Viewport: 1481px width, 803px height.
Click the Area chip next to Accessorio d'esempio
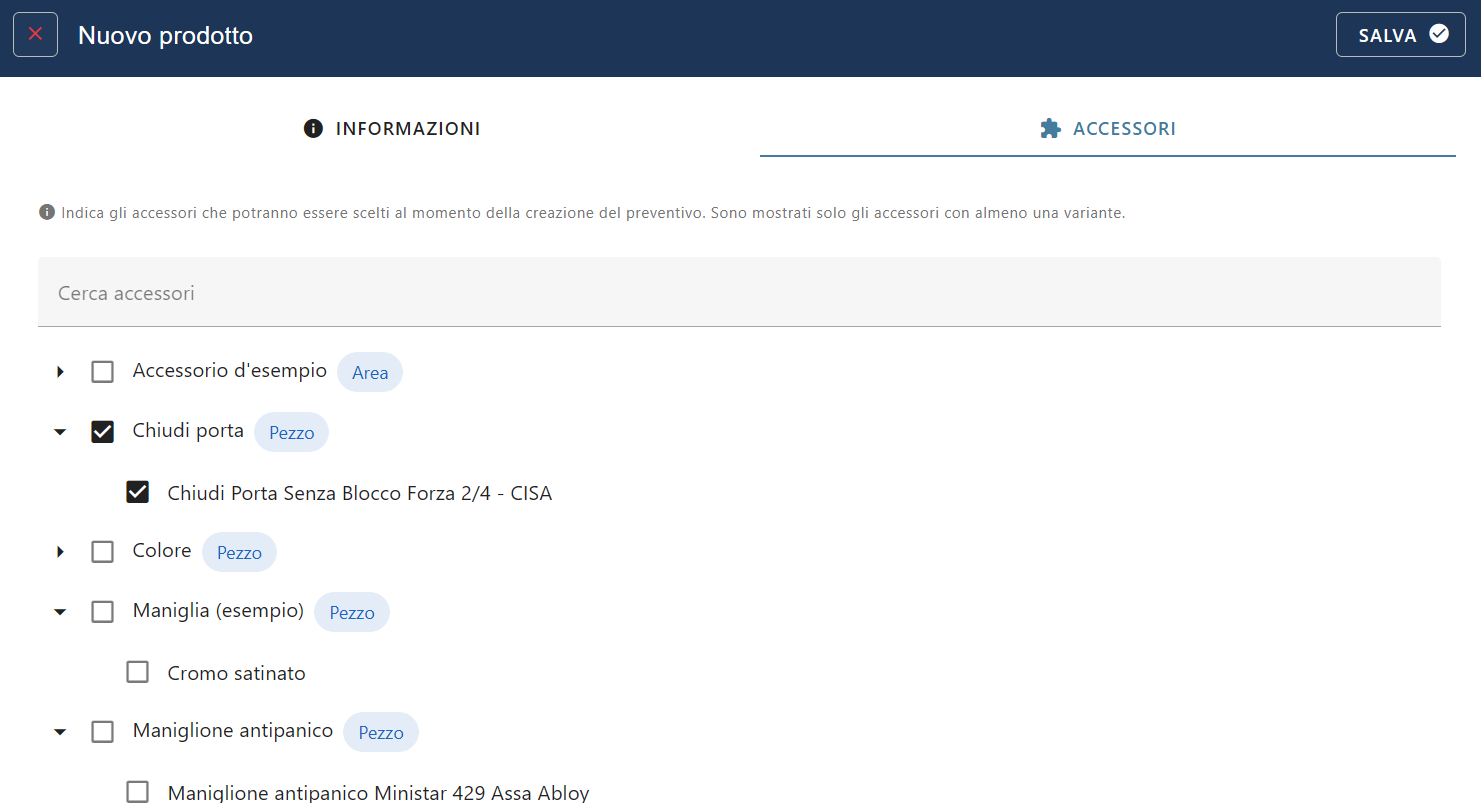(x=370, y=372)
